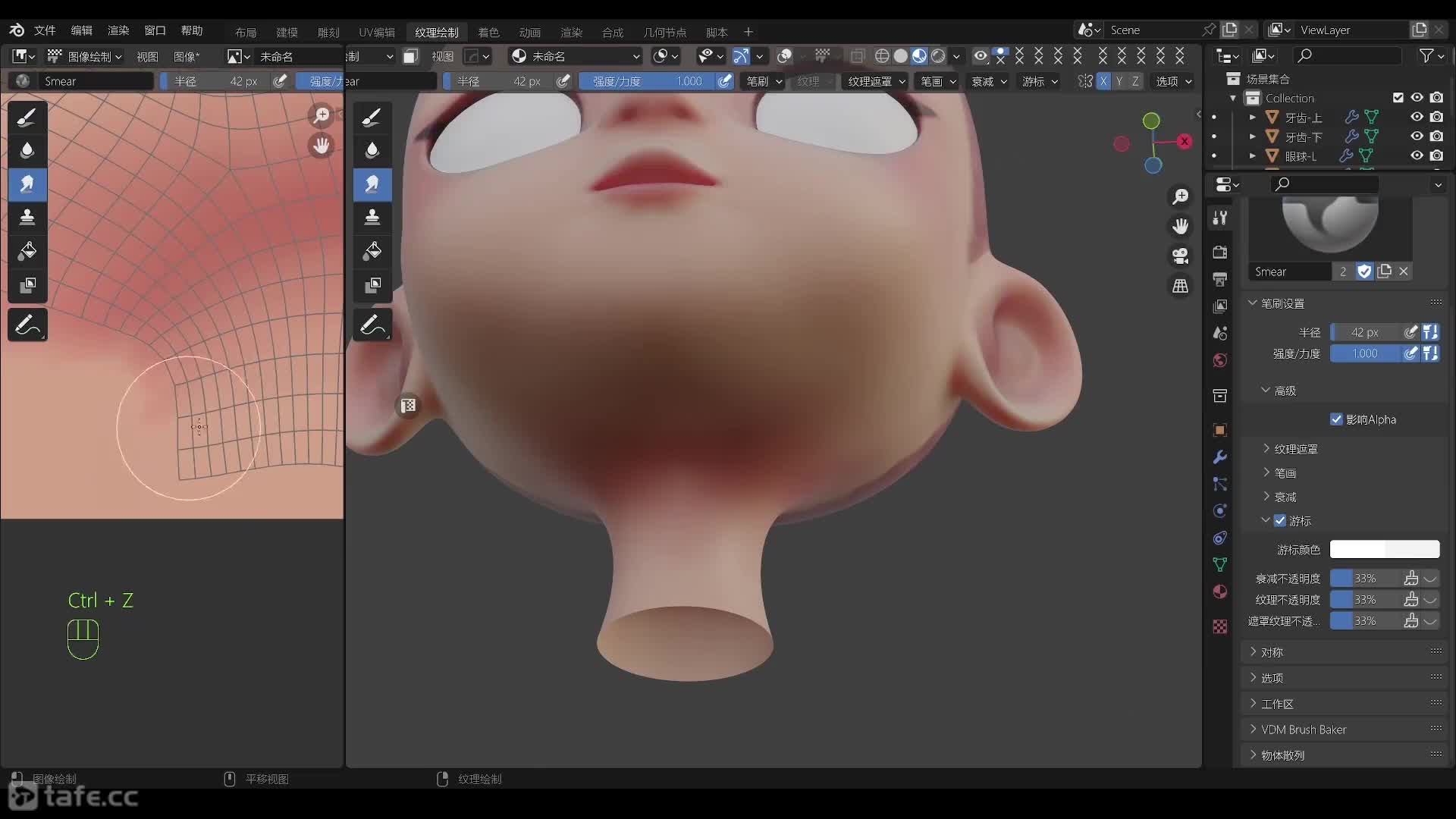The width and height of the screenshot is (1456, 819).
Task: Select the Annotate tool in image editor toolbar
Action: point(27,325)
